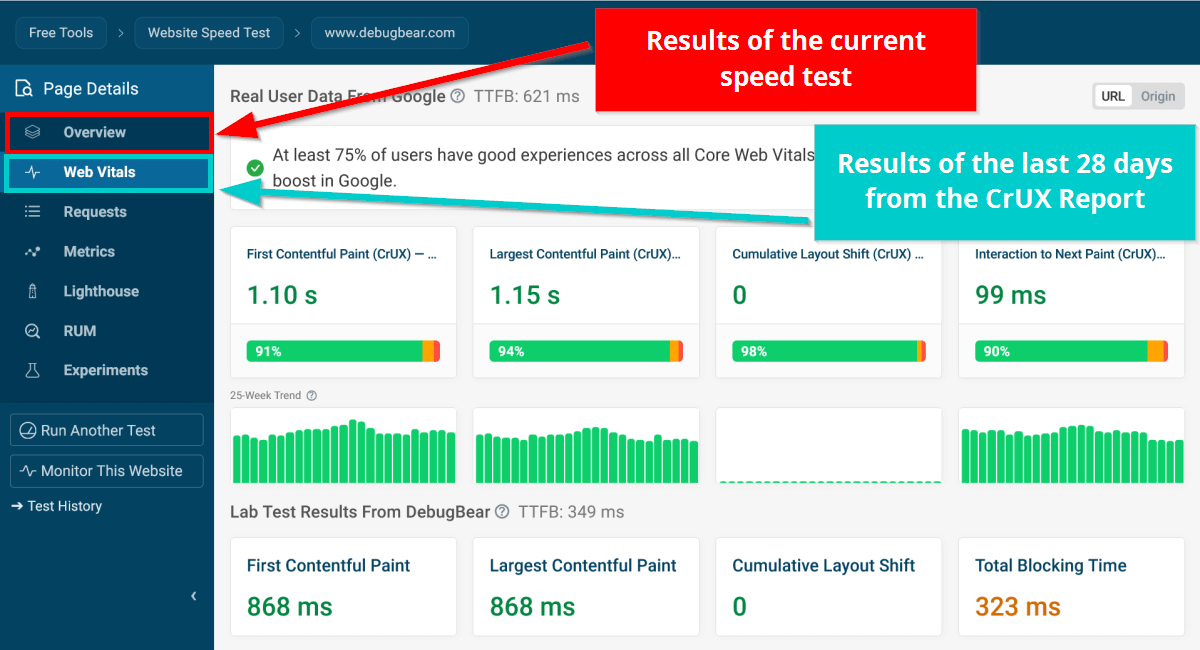Click the green checkmark status icon
Viewport: 1200px width, 650px height.
(x=255, y=168)
